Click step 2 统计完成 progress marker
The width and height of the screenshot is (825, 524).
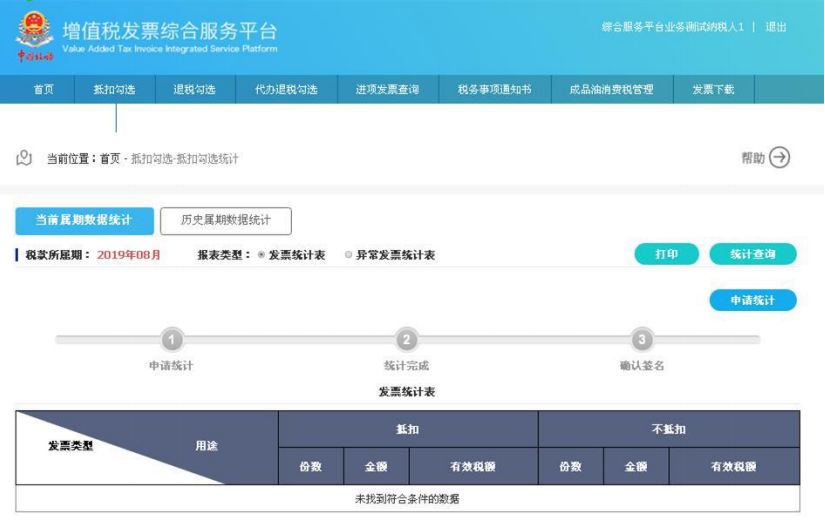(x=407, y=340)
